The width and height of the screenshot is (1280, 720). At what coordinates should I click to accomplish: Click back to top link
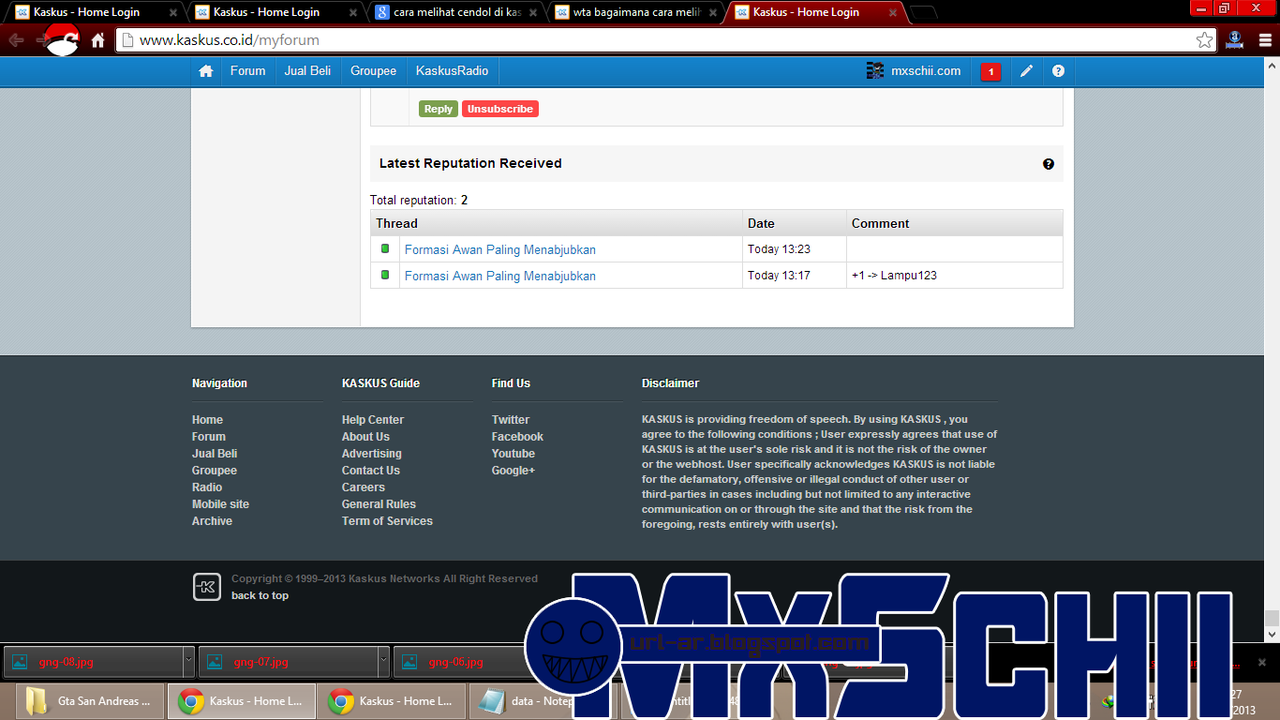tap(260, 596)
